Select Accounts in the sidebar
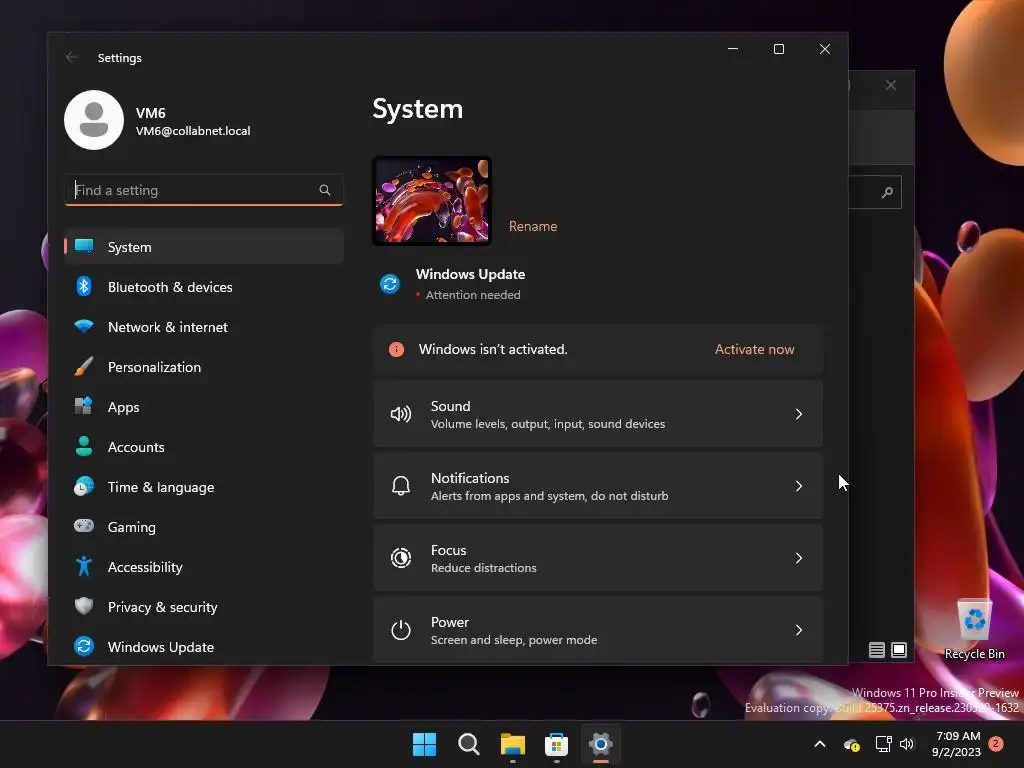Viewport: 1024px width, 768px height. pyautogui.click(x=204, y=446)
